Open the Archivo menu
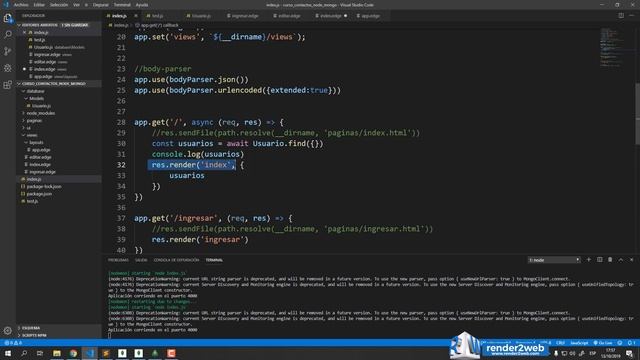 click(21, 5)
